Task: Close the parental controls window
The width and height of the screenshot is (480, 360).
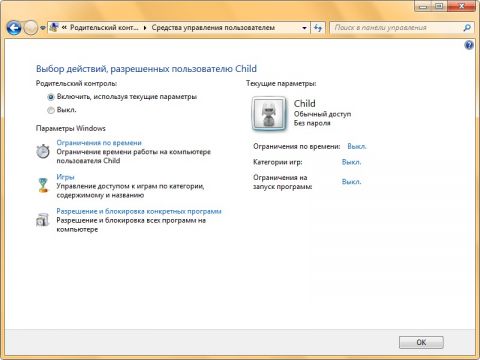Action: (x=461, y=6)
